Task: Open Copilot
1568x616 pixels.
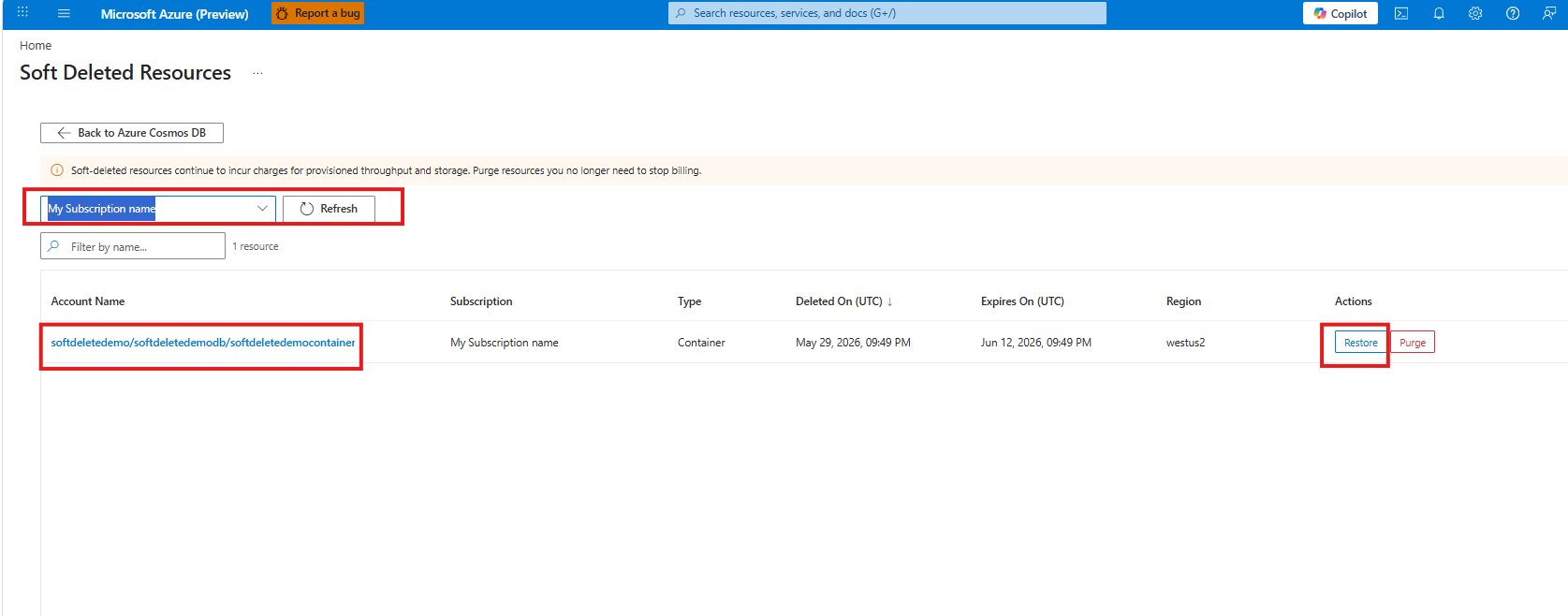Action: coord(1341,13)
